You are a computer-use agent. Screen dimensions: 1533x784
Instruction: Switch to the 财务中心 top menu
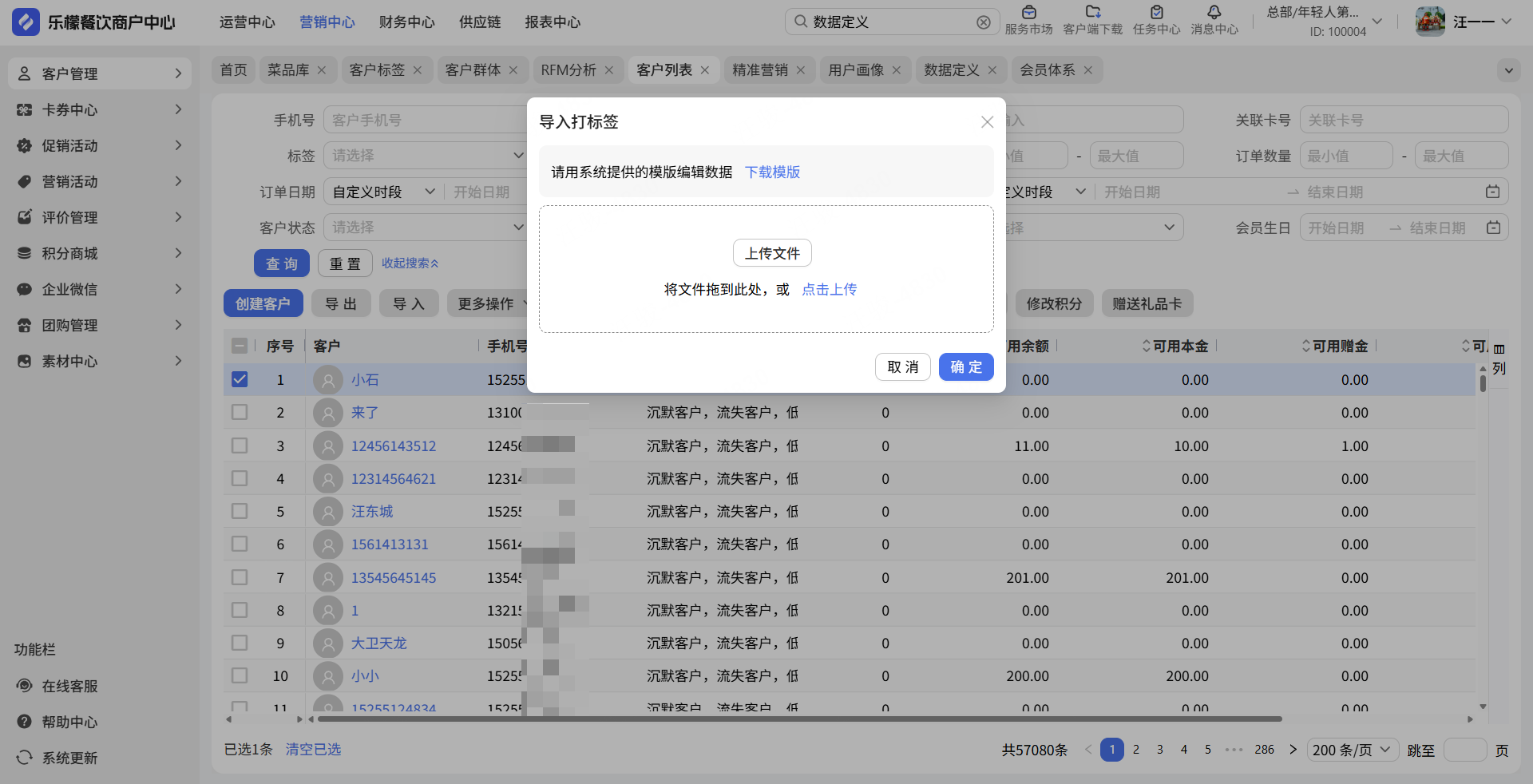(x=406, y=22)
